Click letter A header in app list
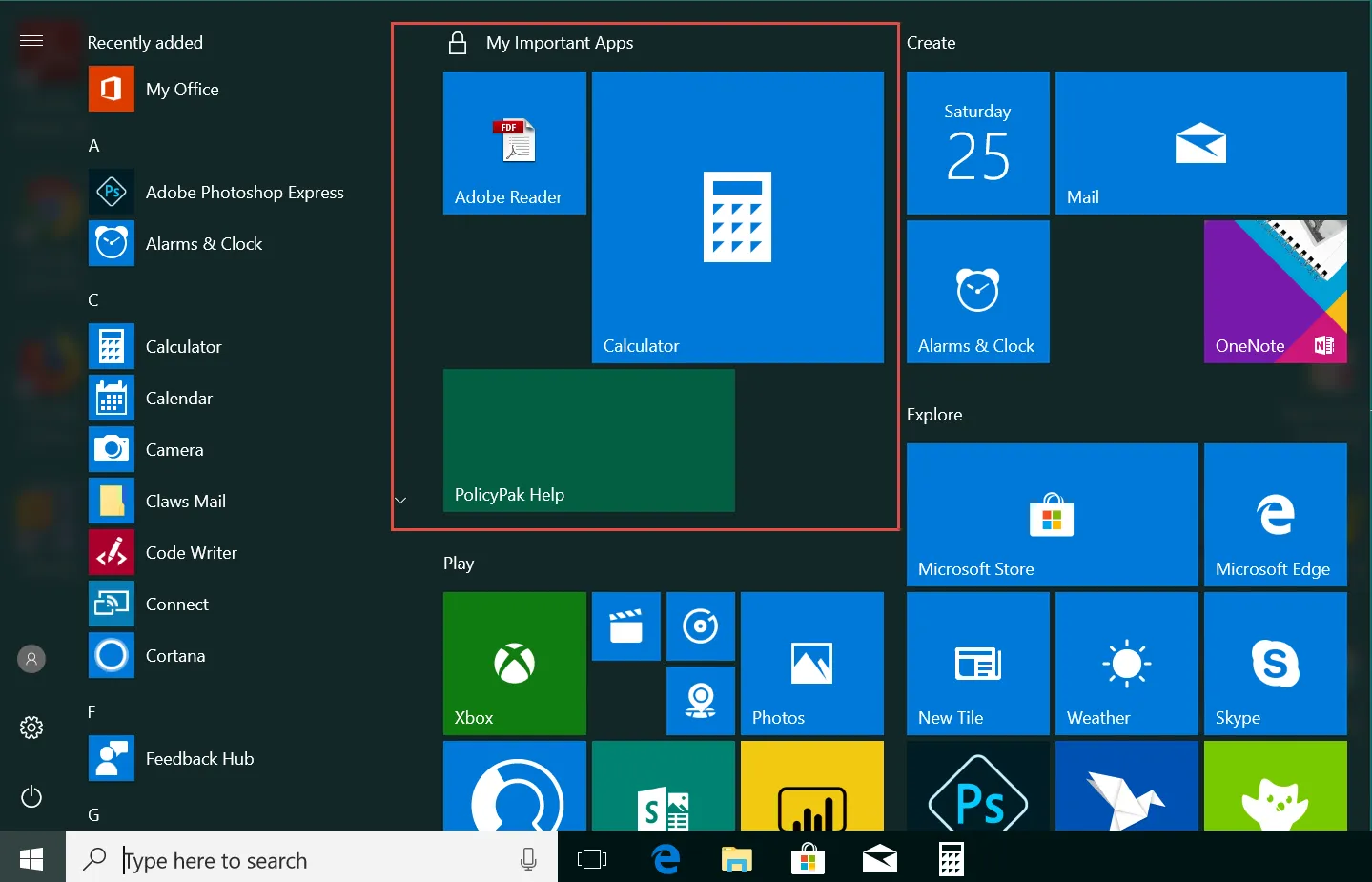Image resolution: width=1372 pixels, height=882 pixels. pyautogui.click(x=93, y=146)
